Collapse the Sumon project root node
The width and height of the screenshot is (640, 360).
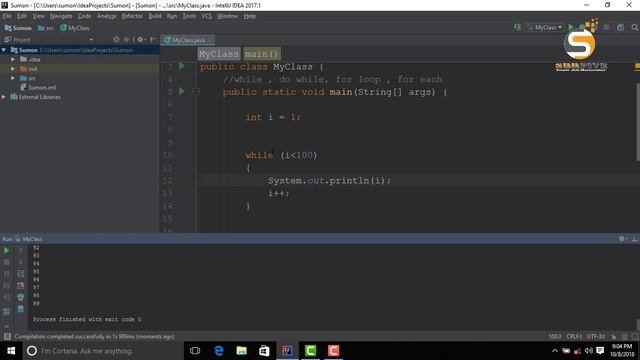[4, 50]
